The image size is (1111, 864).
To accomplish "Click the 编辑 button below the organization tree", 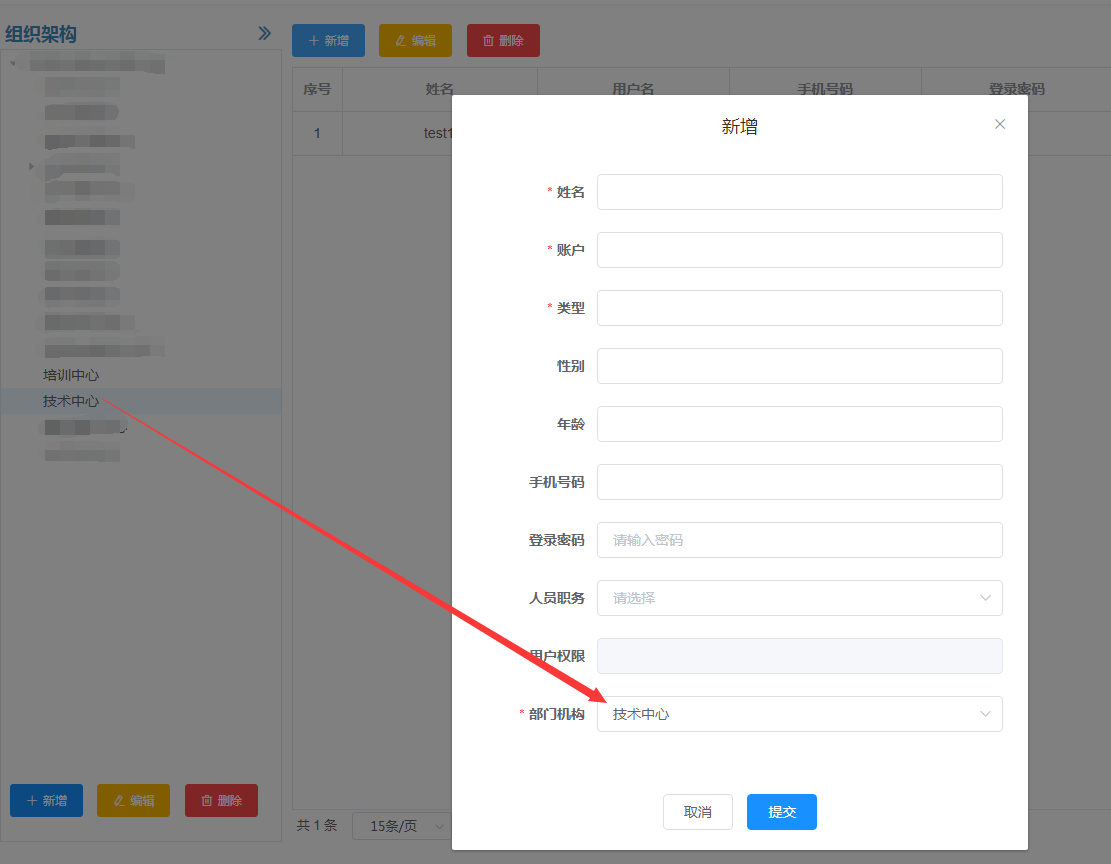I will pos(133,800).
